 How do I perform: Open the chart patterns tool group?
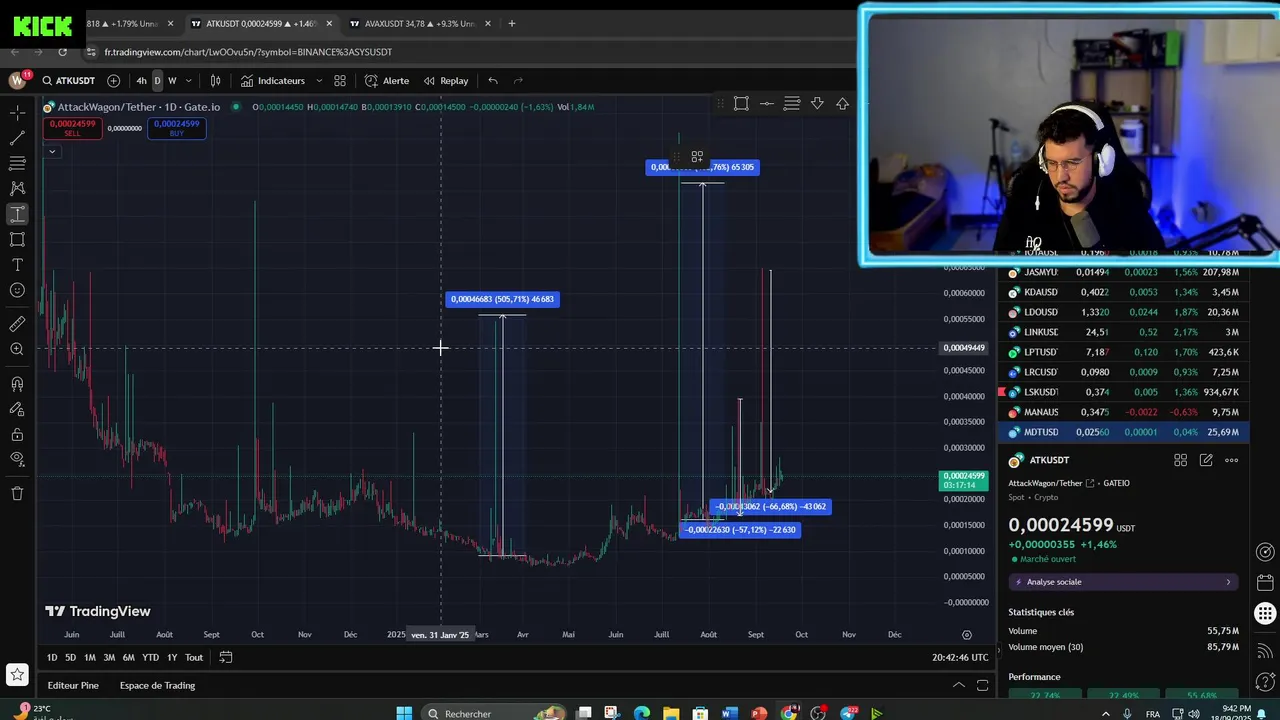click(17, 188)
